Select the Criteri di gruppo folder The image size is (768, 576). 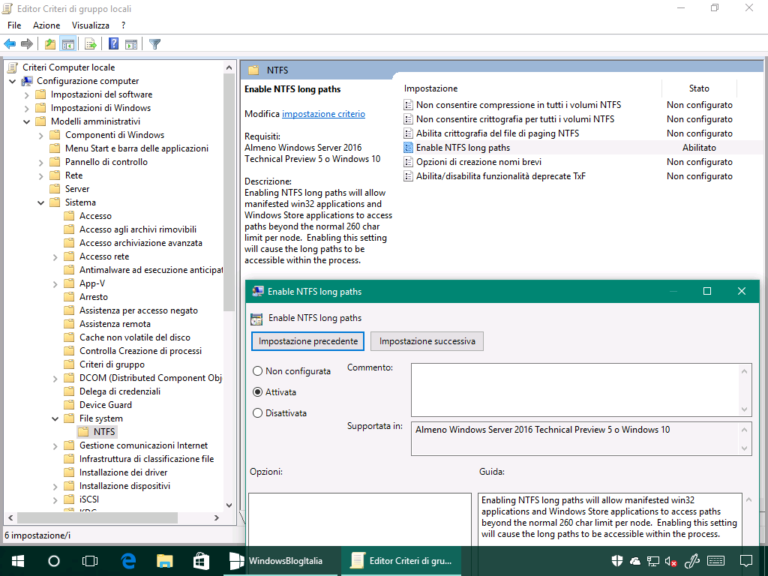point(105,364)
